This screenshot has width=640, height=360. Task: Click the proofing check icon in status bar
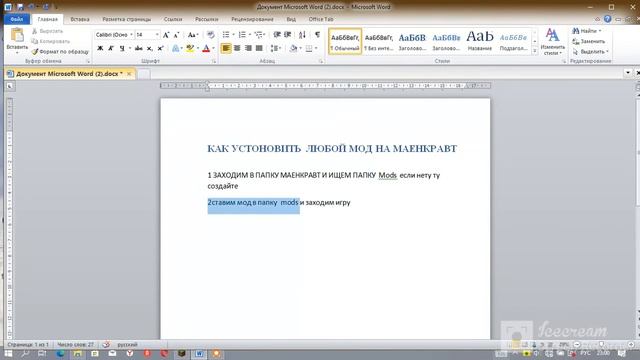[106, 344]
